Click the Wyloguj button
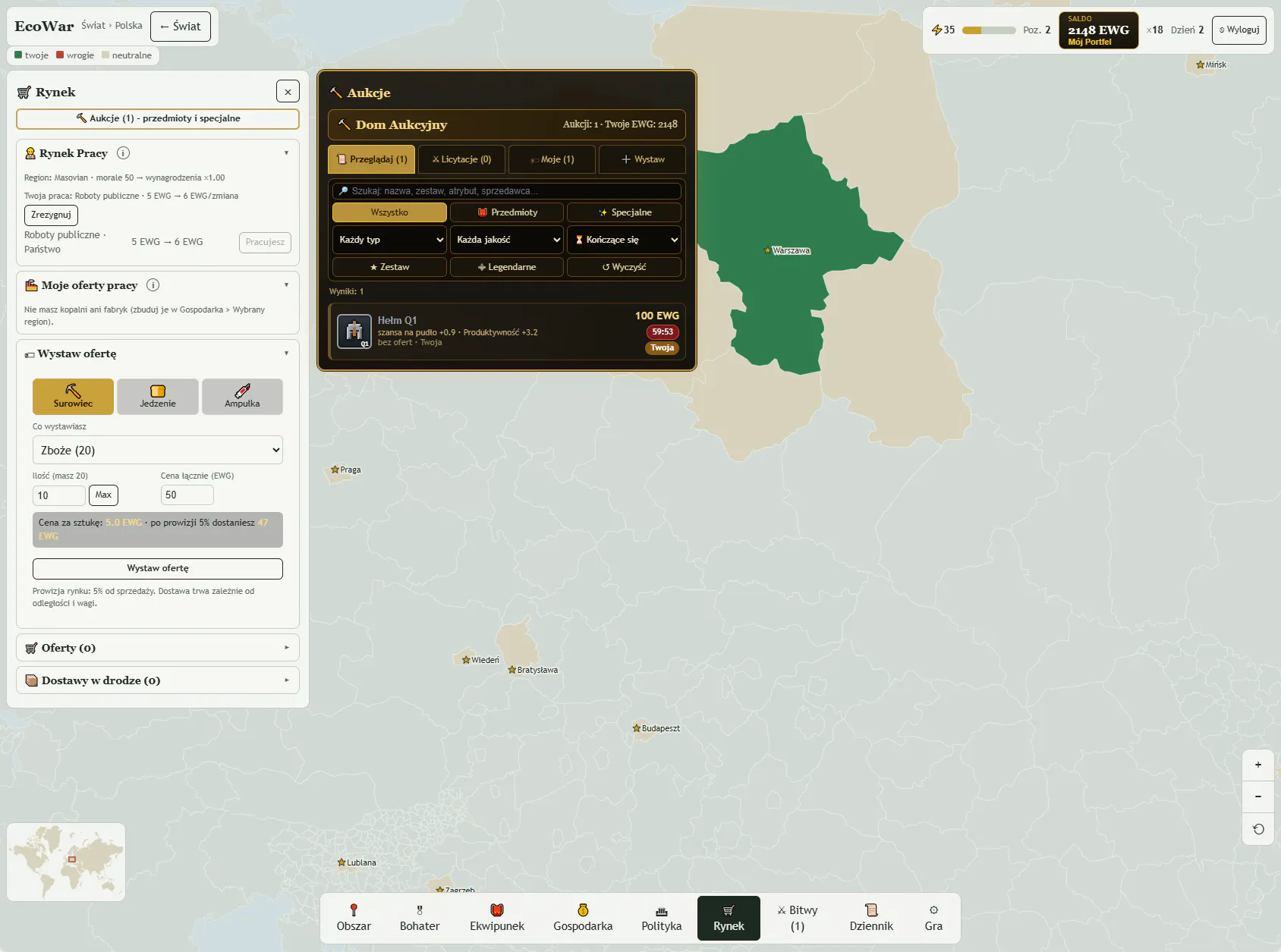This screenshot has height=952, width=1281. [1239, 30]
